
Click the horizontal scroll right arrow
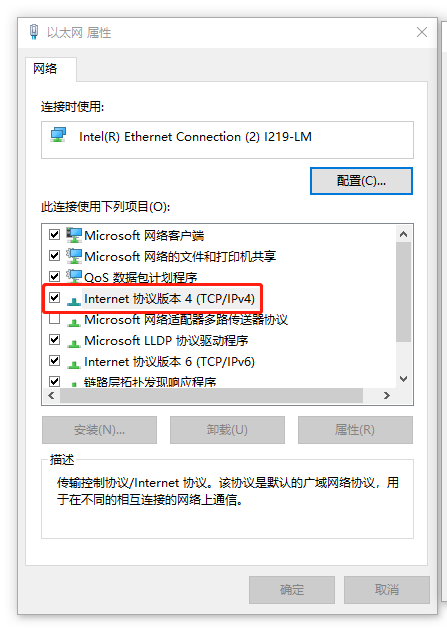[387, 395]
